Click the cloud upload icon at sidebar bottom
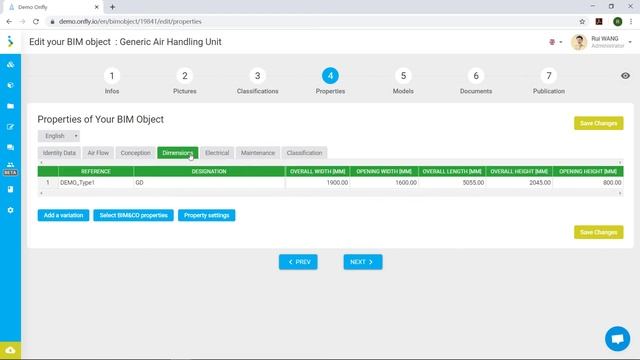The width and height of the screenshot is (640, 360). point(10,351)
